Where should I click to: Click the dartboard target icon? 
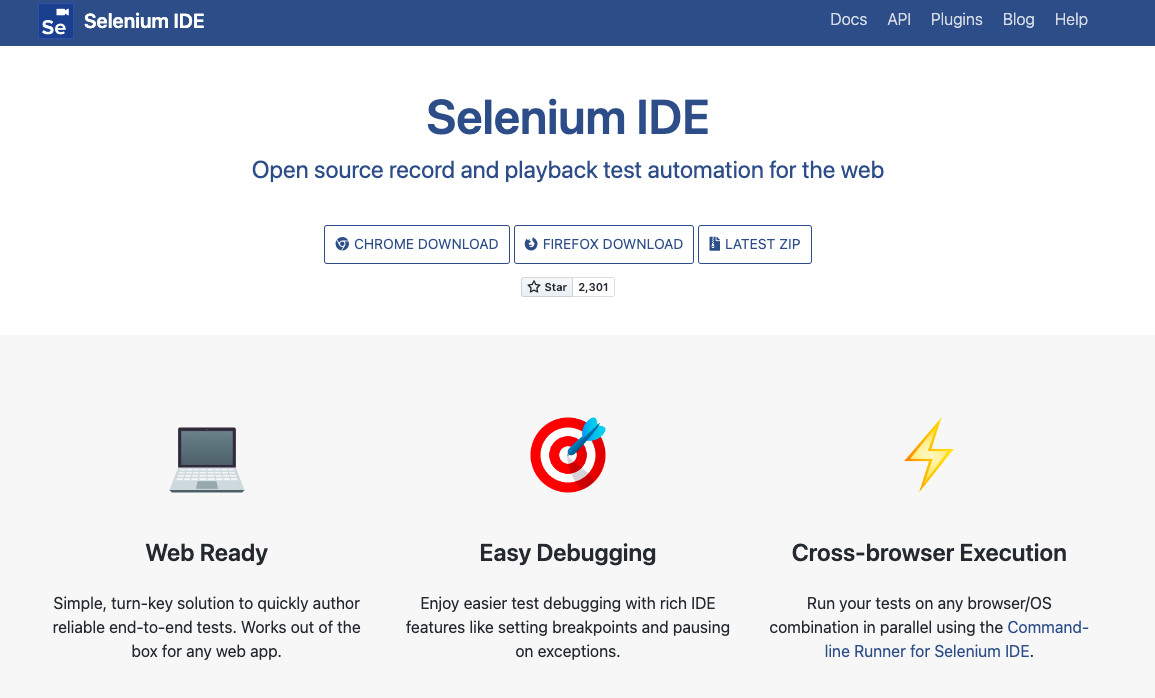568,455
